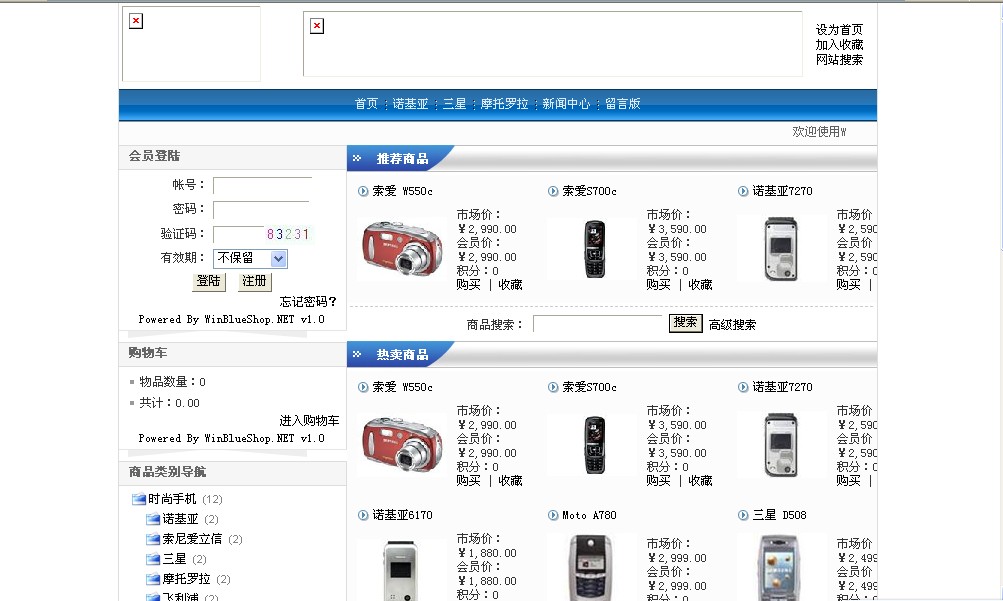The width and height of the screenshot is (1003, 601).
Task: Focus the 密码 input field
Action: pyautogui.click(x=261, y=210)
